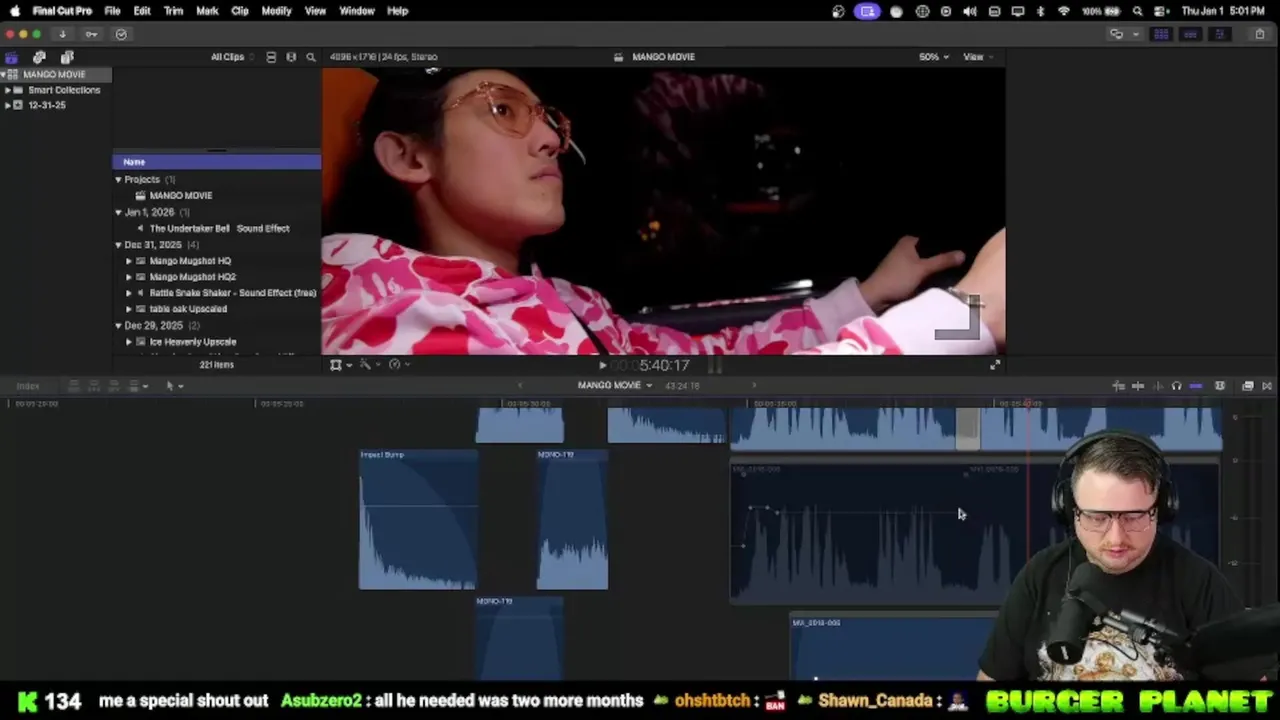The height and width of the screenshot is (720, 1280).
Task: Open Background Tasks checkmark icon
Action: pos(121,34)
